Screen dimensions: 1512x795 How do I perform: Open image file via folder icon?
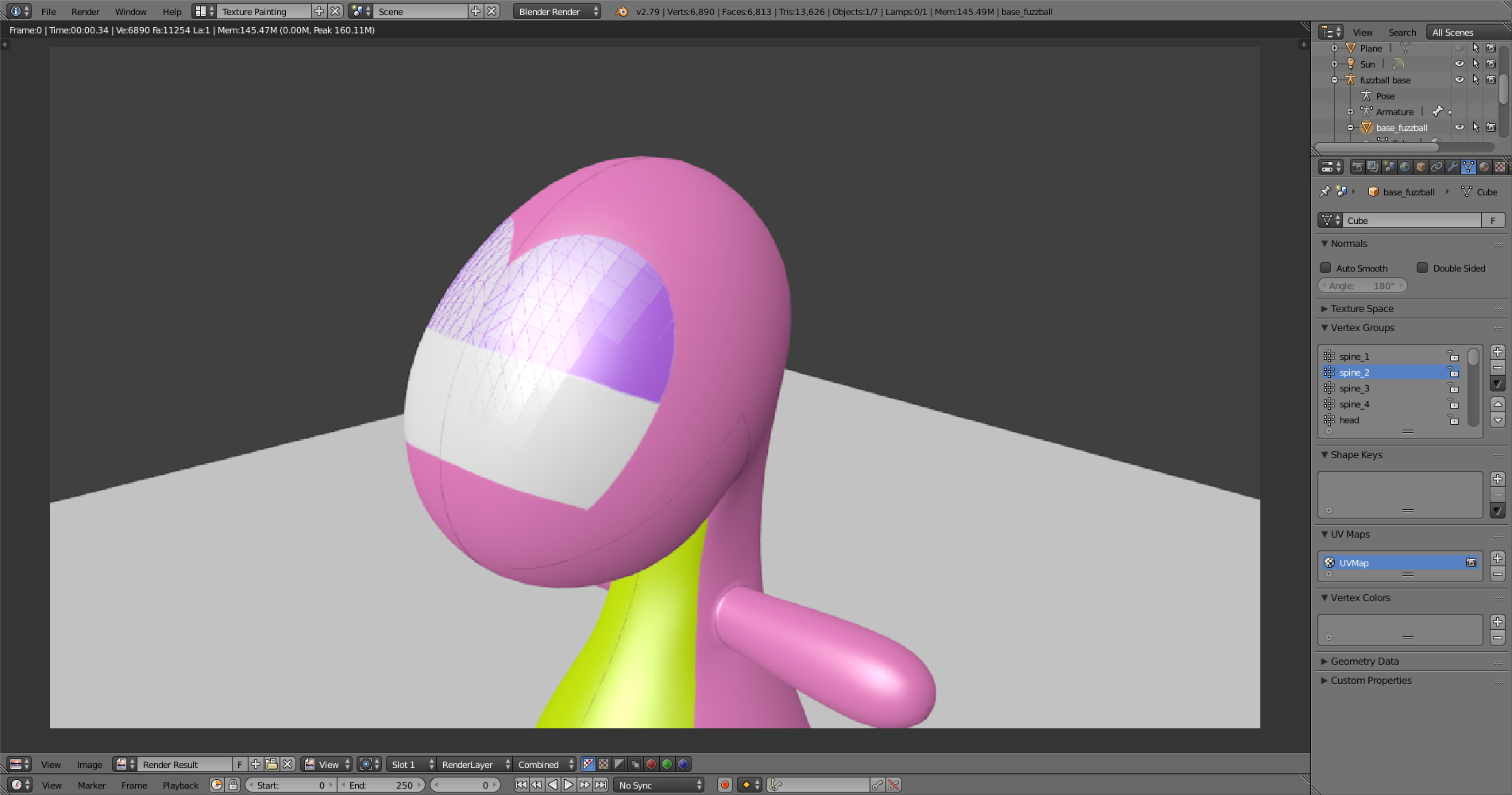272,764
